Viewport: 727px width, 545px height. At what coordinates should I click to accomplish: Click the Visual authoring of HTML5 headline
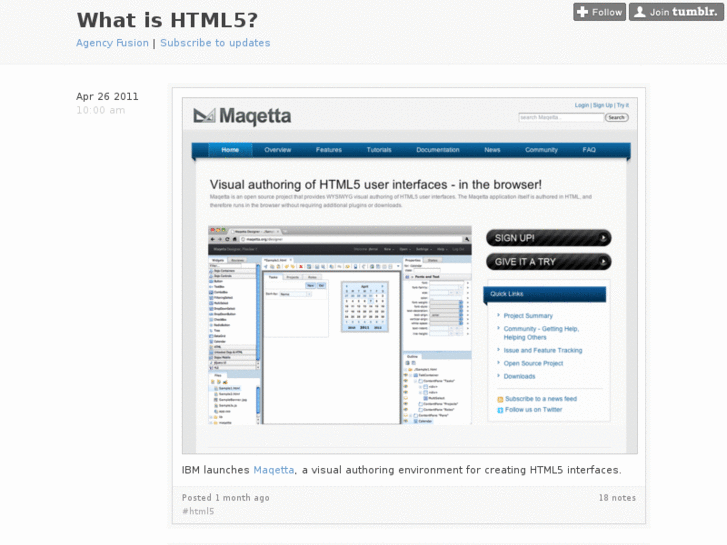376,185
